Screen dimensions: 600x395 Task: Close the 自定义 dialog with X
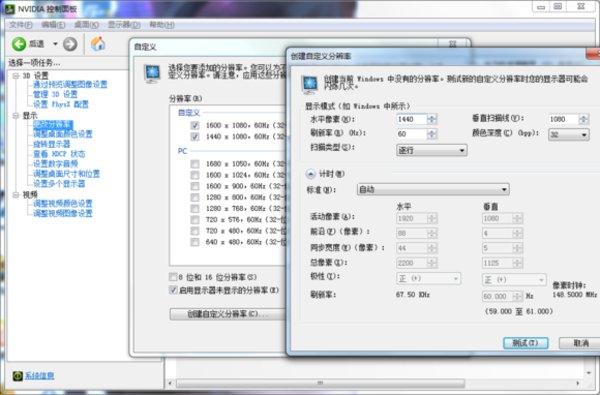coord(452,44)
